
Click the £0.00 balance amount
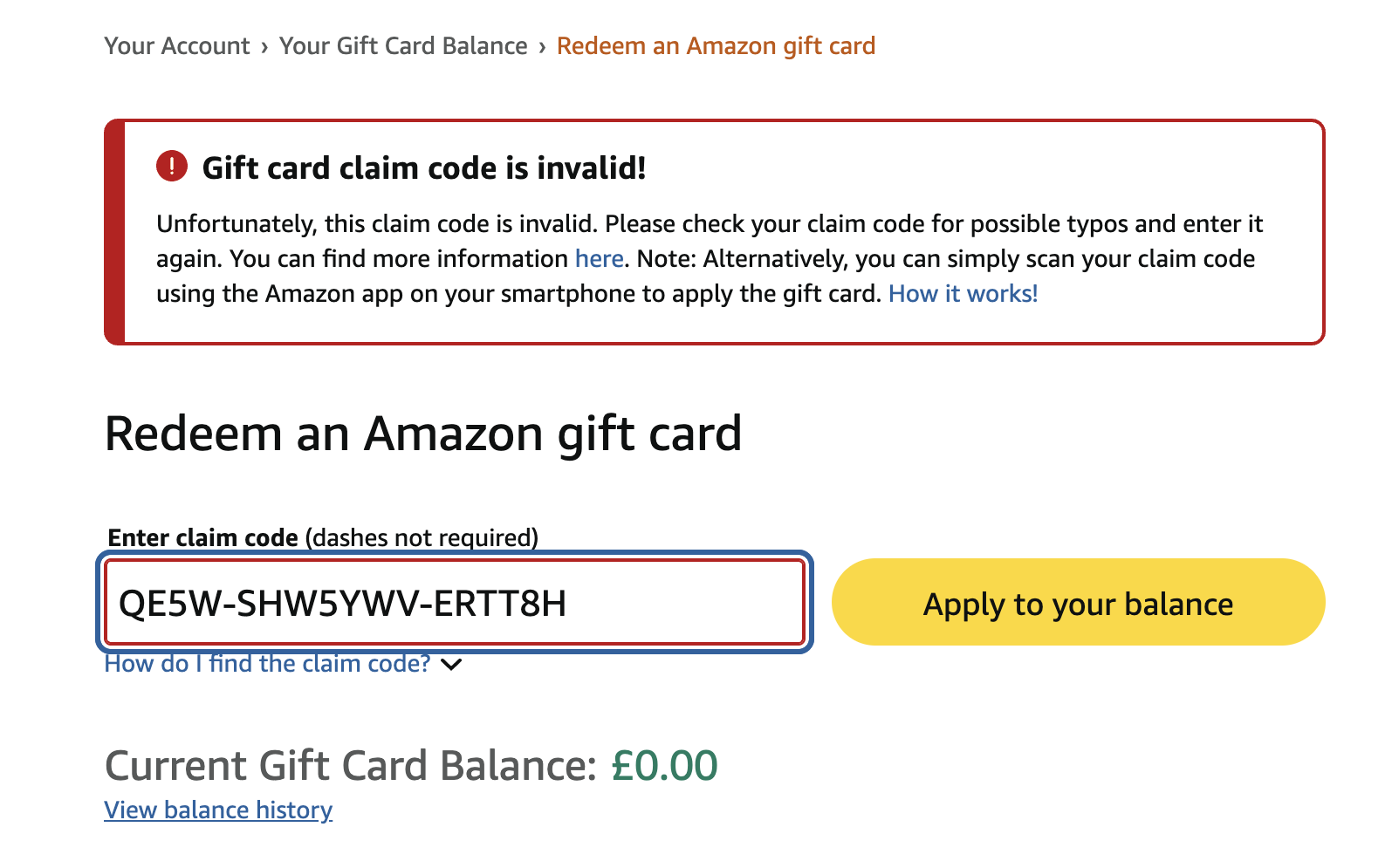664,766
